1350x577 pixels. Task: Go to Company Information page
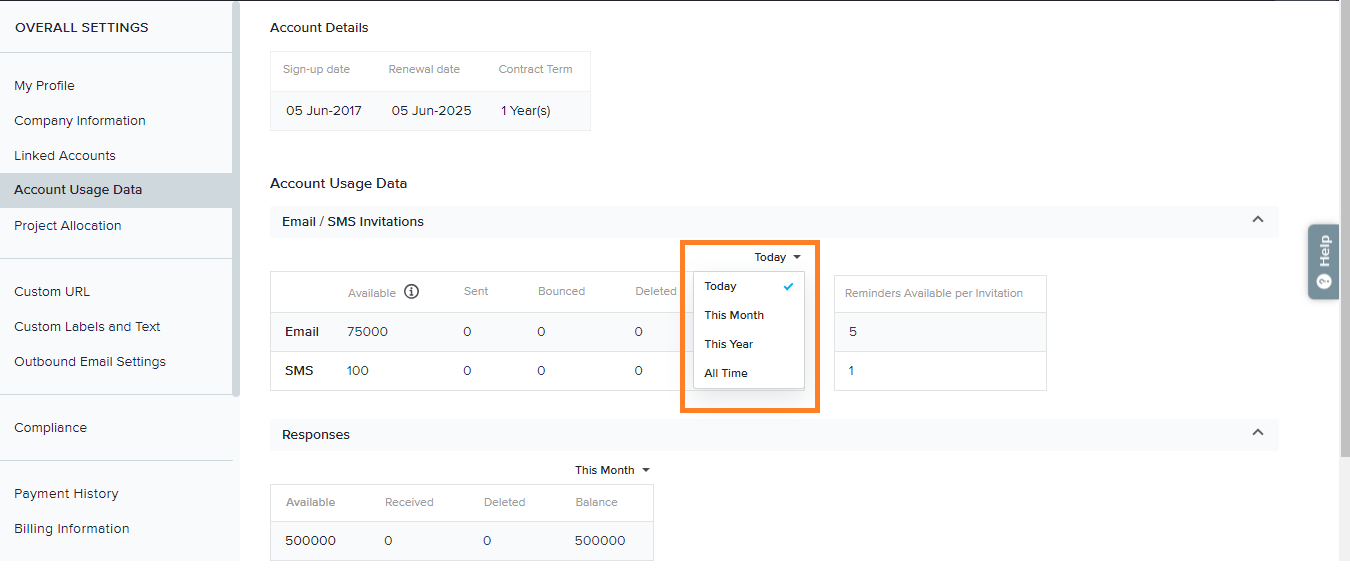(80, 121)
